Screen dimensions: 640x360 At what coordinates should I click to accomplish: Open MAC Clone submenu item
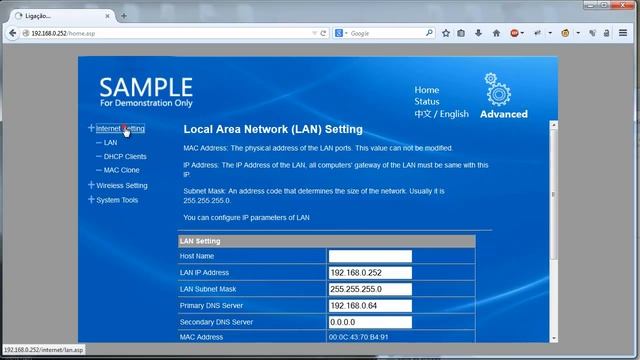(x=121, y=170)
